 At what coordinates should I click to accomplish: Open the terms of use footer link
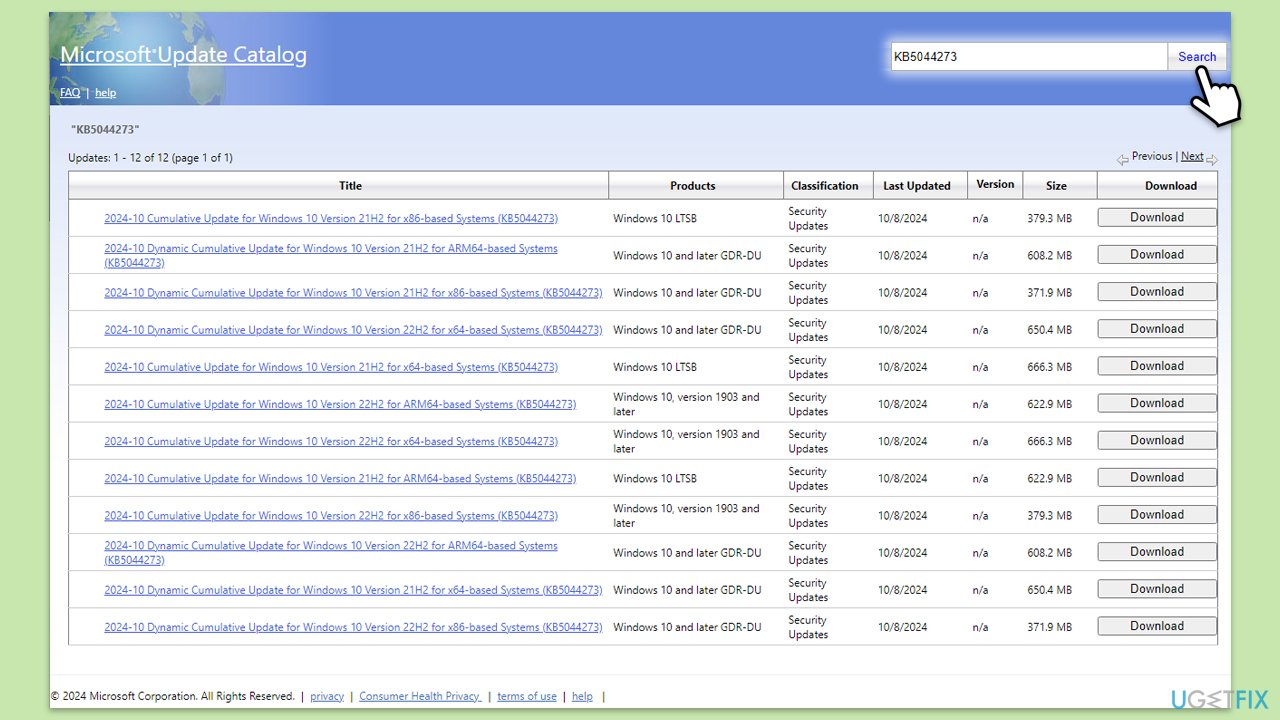pyautogui.click(x=527, y=696)
